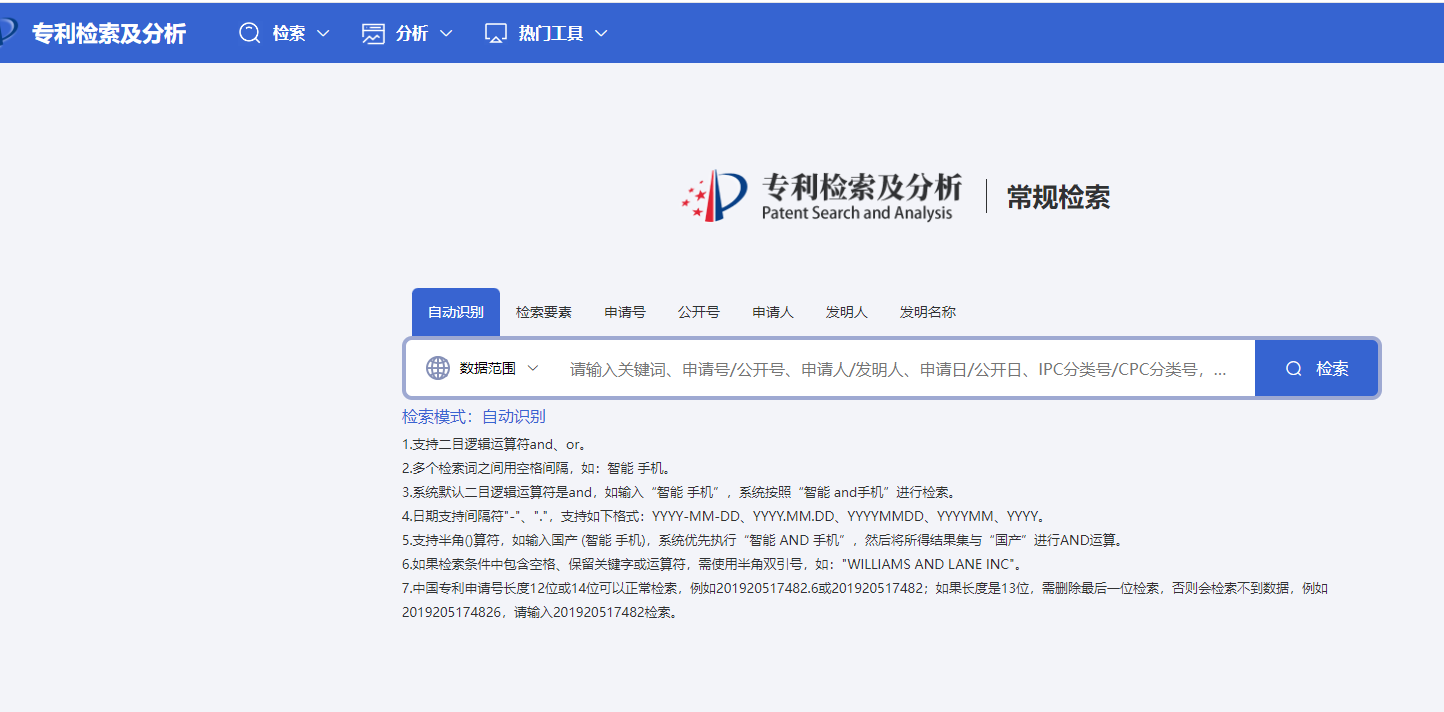Select the 发明人 tab
The image size is (1444, 712).
pyautogui.click(x=846, y=312)
